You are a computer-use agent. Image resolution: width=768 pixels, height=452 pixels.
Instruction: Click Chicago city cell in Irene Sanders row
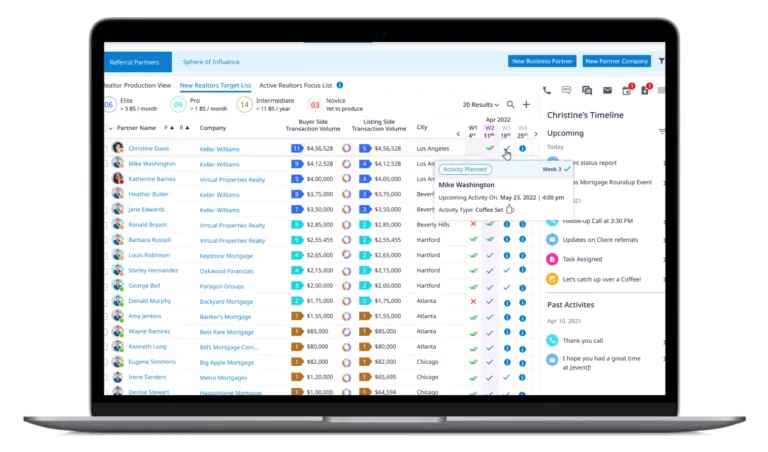coord(428,377)
